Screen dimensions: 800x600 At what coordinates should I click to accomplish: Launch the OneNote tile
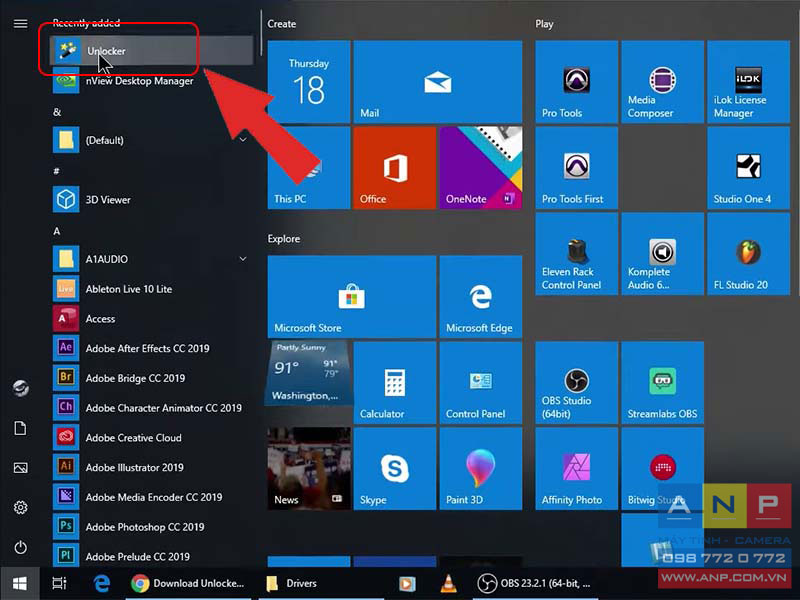pyautogui.click(x=481, y=168)
